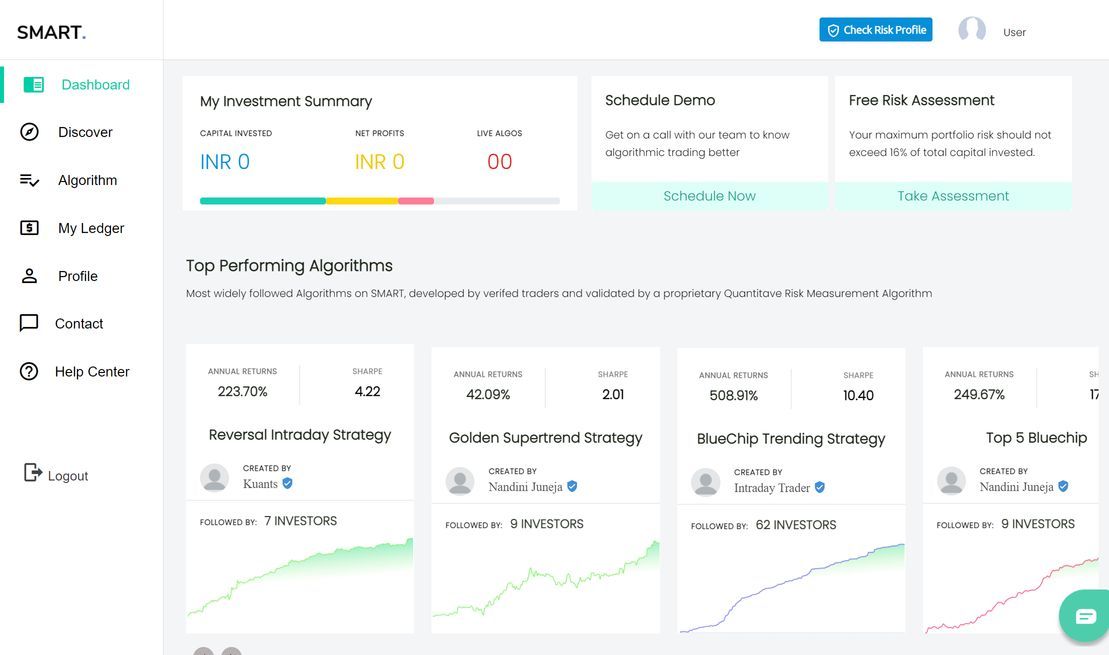Click the User name in header
1109x655 pixels.
pos(1014,32)
